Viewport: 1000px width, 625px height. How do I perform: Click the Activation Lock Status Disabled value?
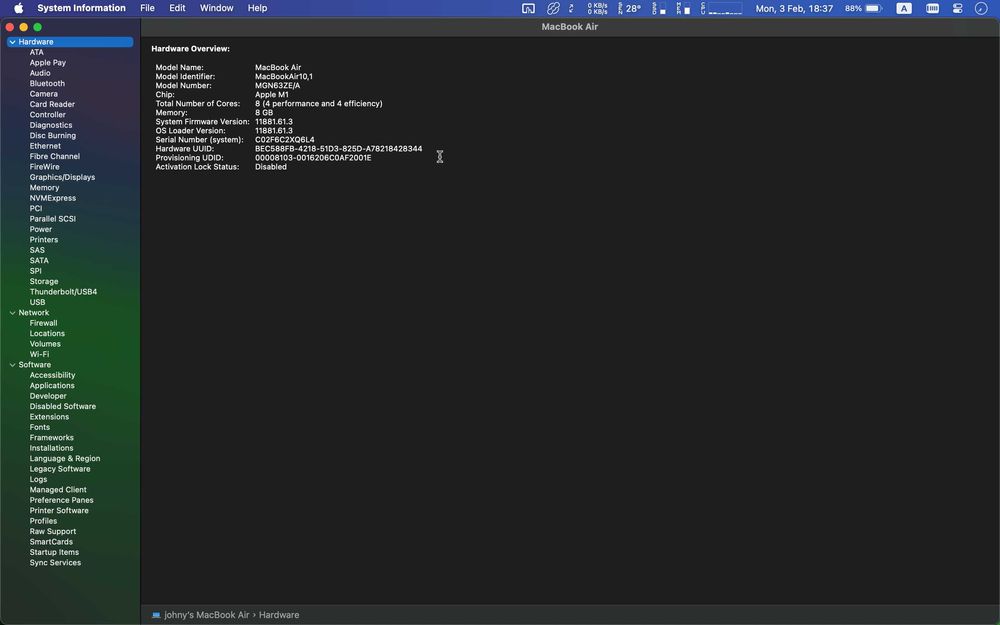(x=270, y=167)
